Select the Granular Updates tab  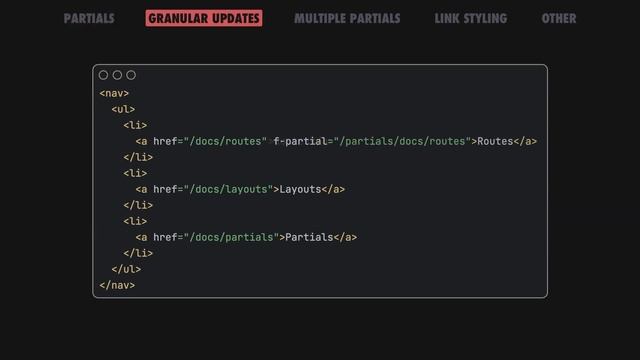coord(204,18)
